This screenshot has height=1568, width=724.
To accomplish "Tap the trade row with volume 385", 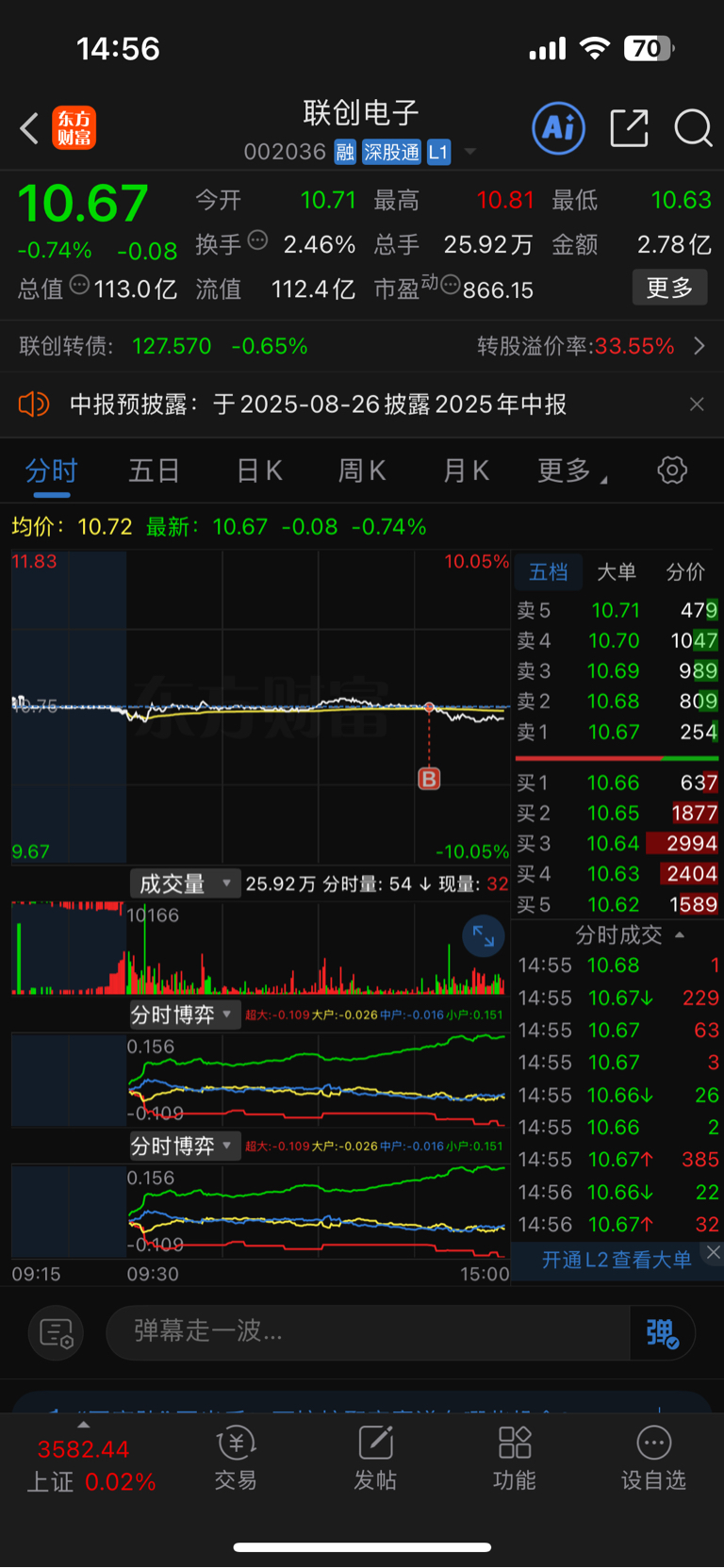I will (618, 1159).
